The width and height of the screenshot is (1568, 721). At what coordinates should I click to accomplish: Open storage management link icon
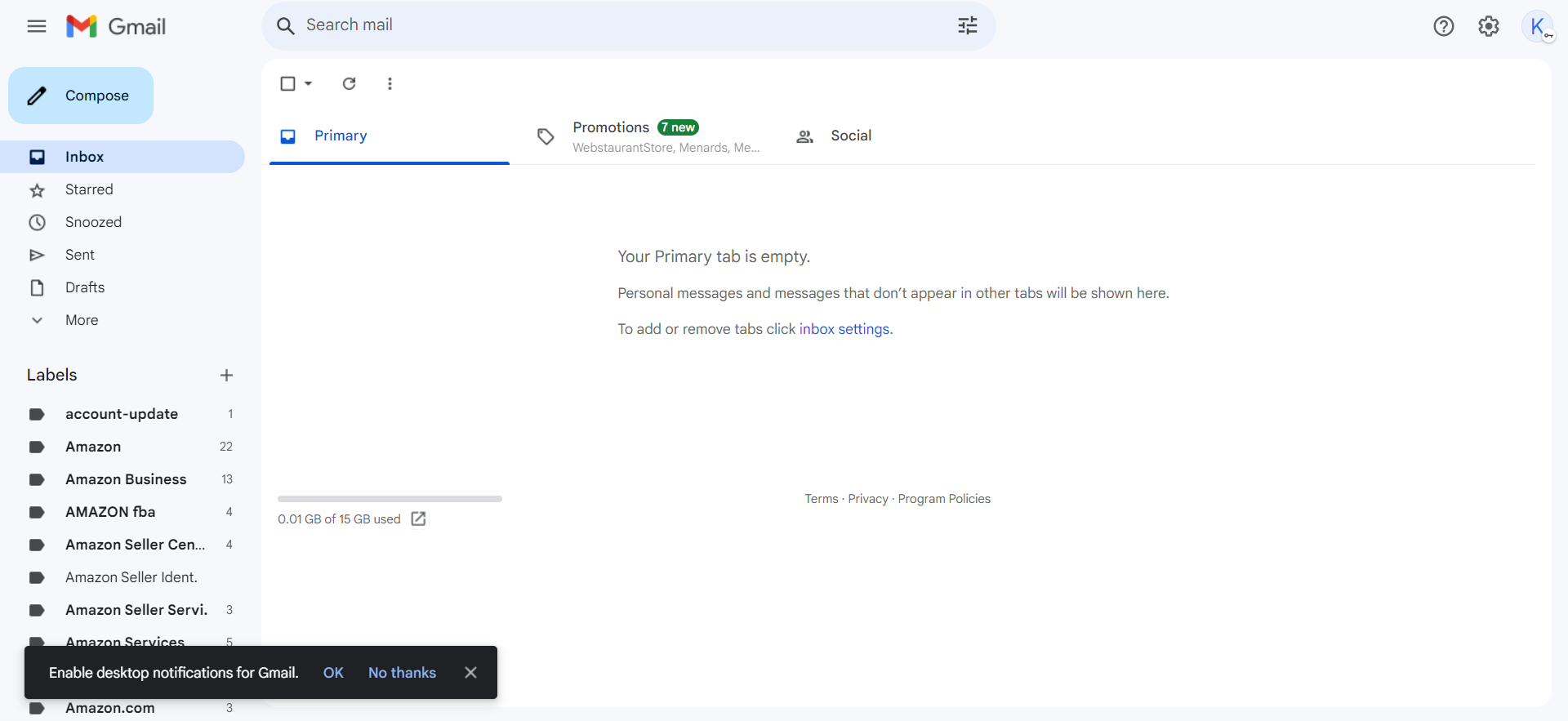418,518
